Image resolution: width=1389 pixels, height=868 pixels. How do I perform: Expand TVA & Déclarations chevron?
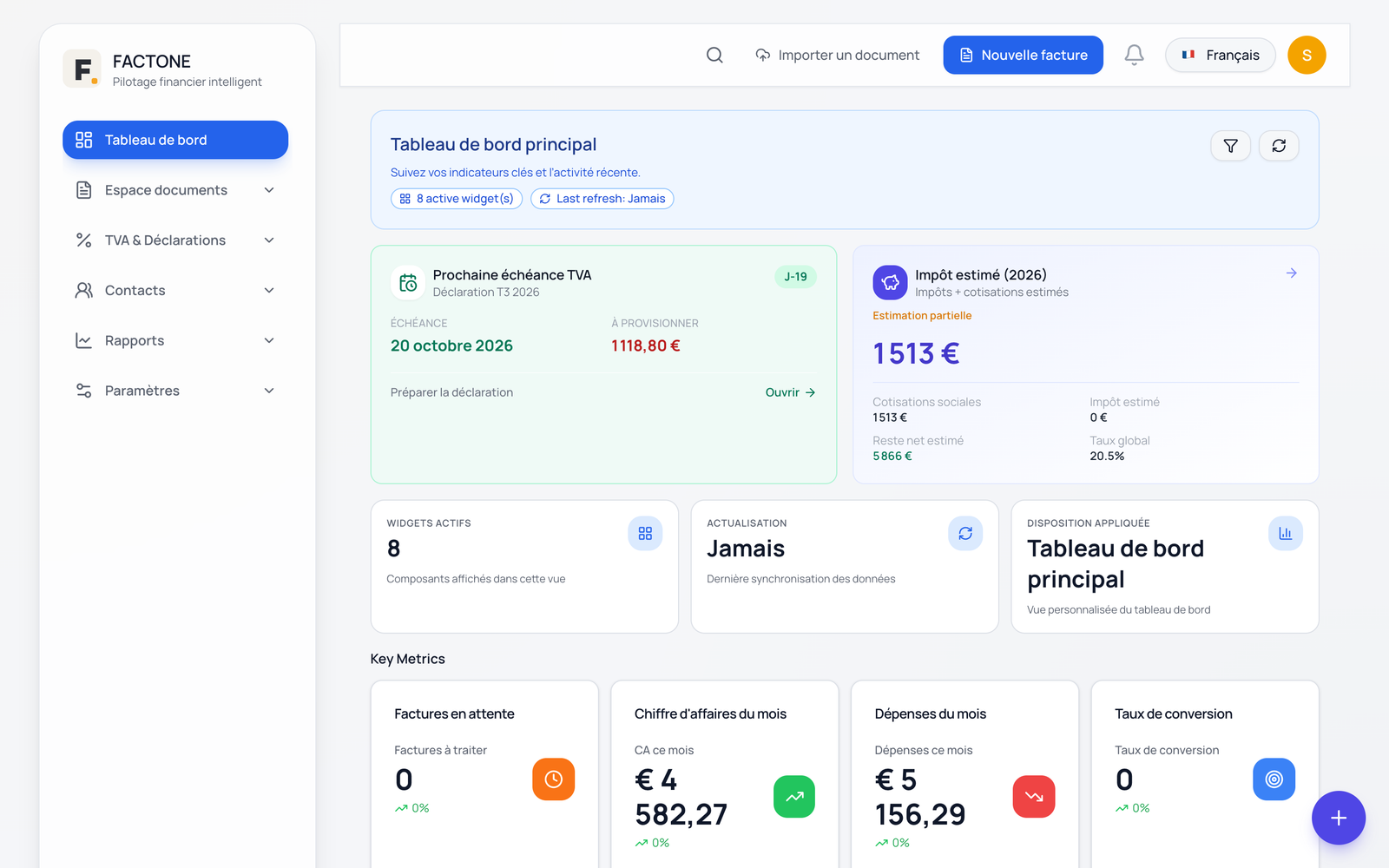[x=269, y=240]
